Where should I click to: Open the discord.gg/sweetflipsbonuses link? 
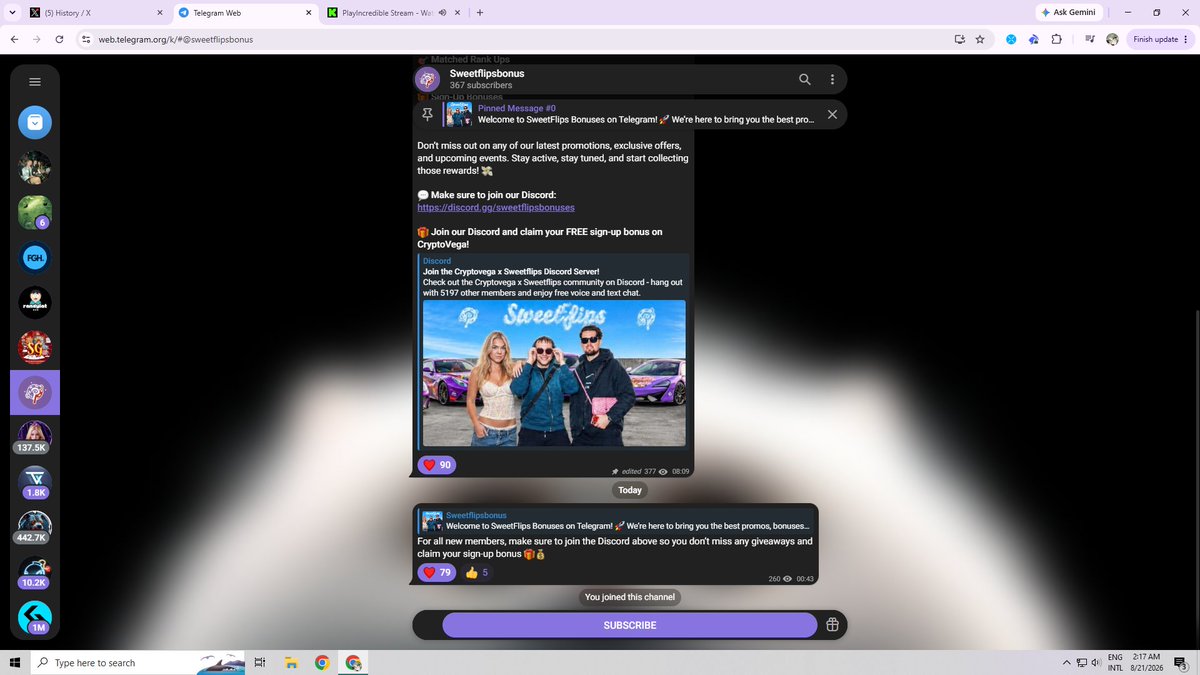pos(496,207)
